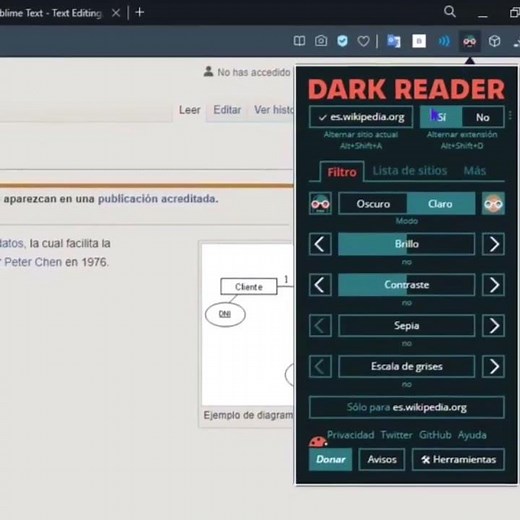
Task: Decrease Contraste with left arrow
Action: click(320, 285)
